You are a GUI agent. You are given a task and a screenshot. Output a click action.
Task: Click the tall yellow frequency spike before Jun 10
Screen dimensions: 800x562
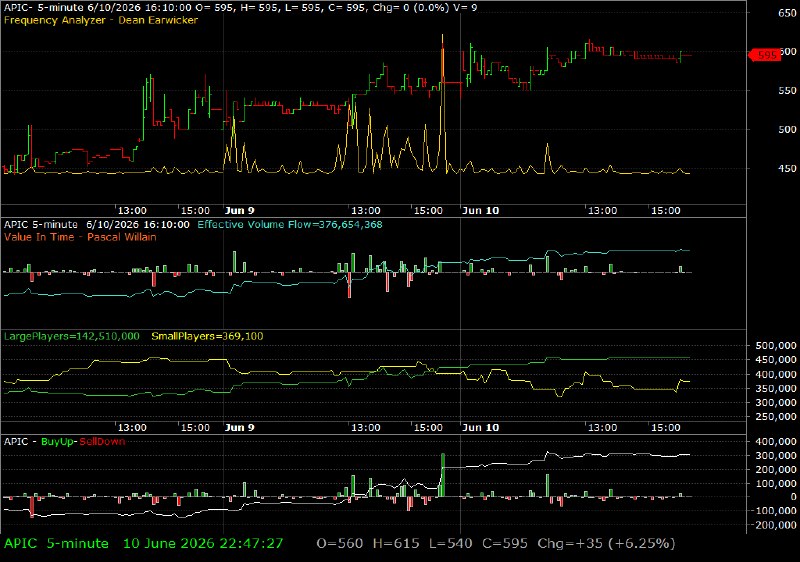pyautogui.click(x=442, y=102)
